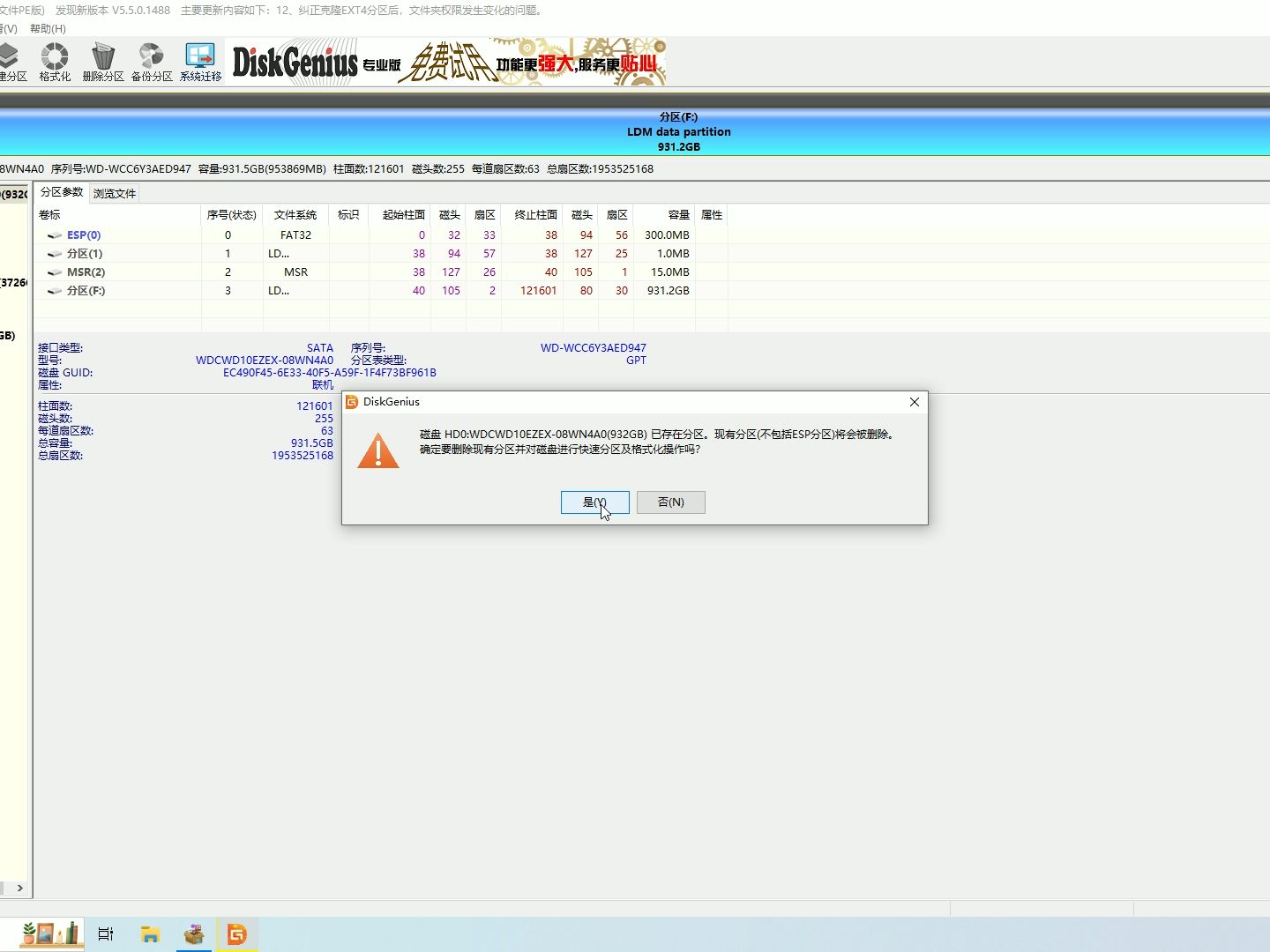Click the drive icon beside 分区(F:)
Viewport: 1270px width, 952px height.
click(55, 291)
